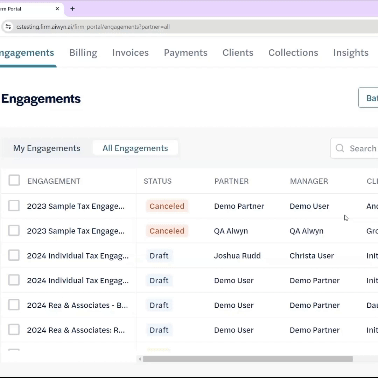Click the search magnifier icon
Screen dimensions: 378x378
coord(340,148)
